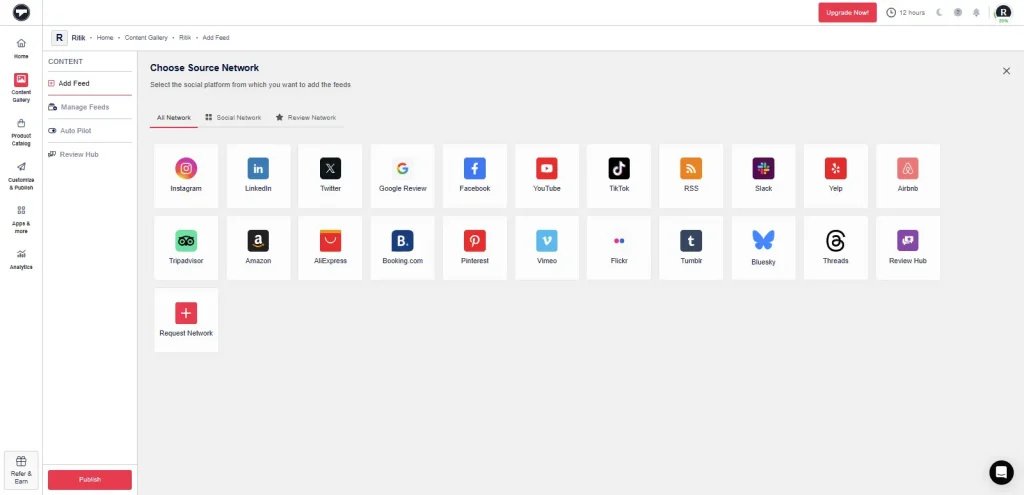The image size is (1024, 495).
Task: Open Auto Pilot in content panel
Action: 76,131
